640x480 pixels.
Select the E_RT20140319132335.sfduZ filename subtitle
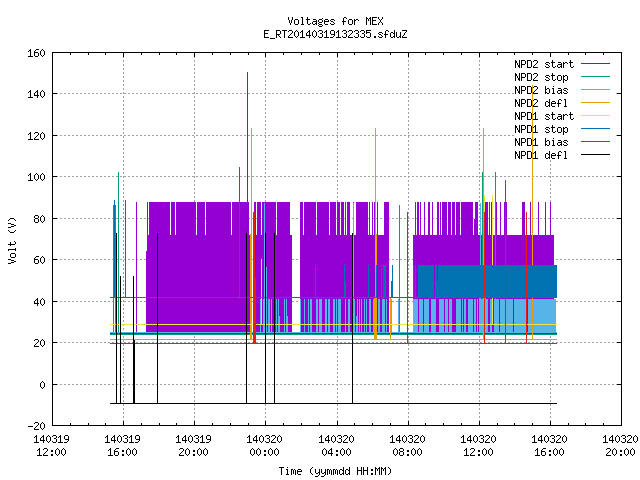pyautogui.click(x=335, y=34)
